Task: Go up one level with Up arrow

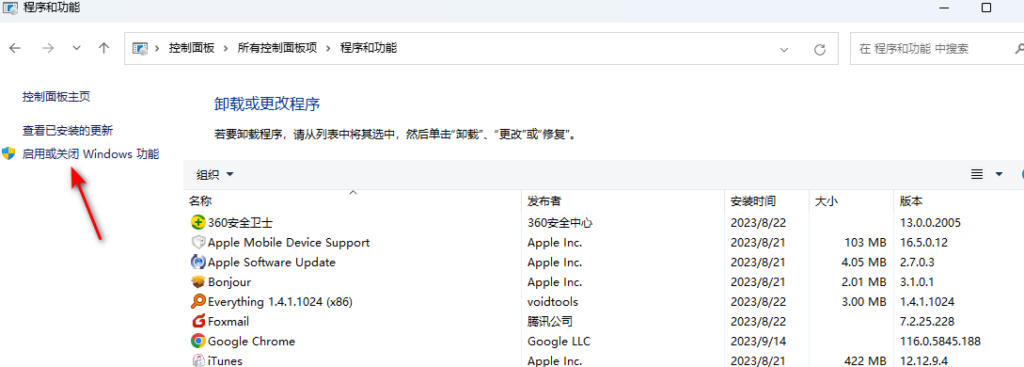Action: click(x=103, y=48)
